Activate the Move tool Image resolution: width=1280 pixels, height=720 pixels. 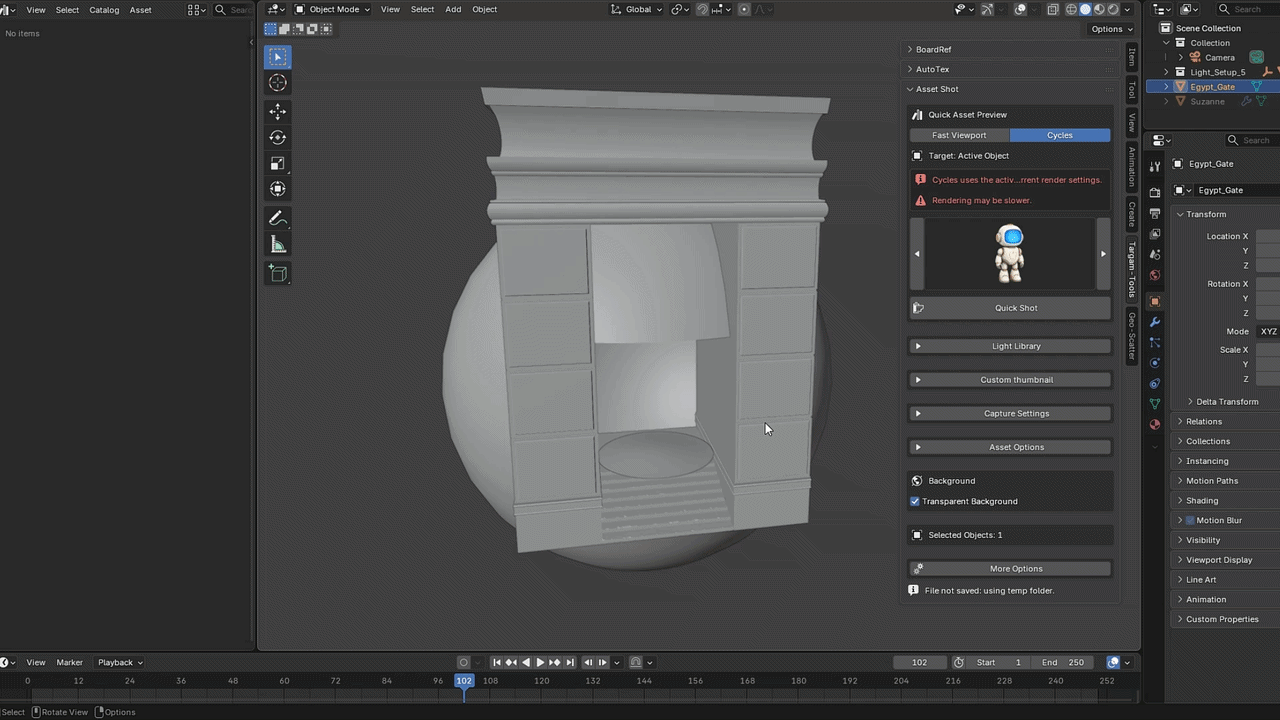point(278,111)
